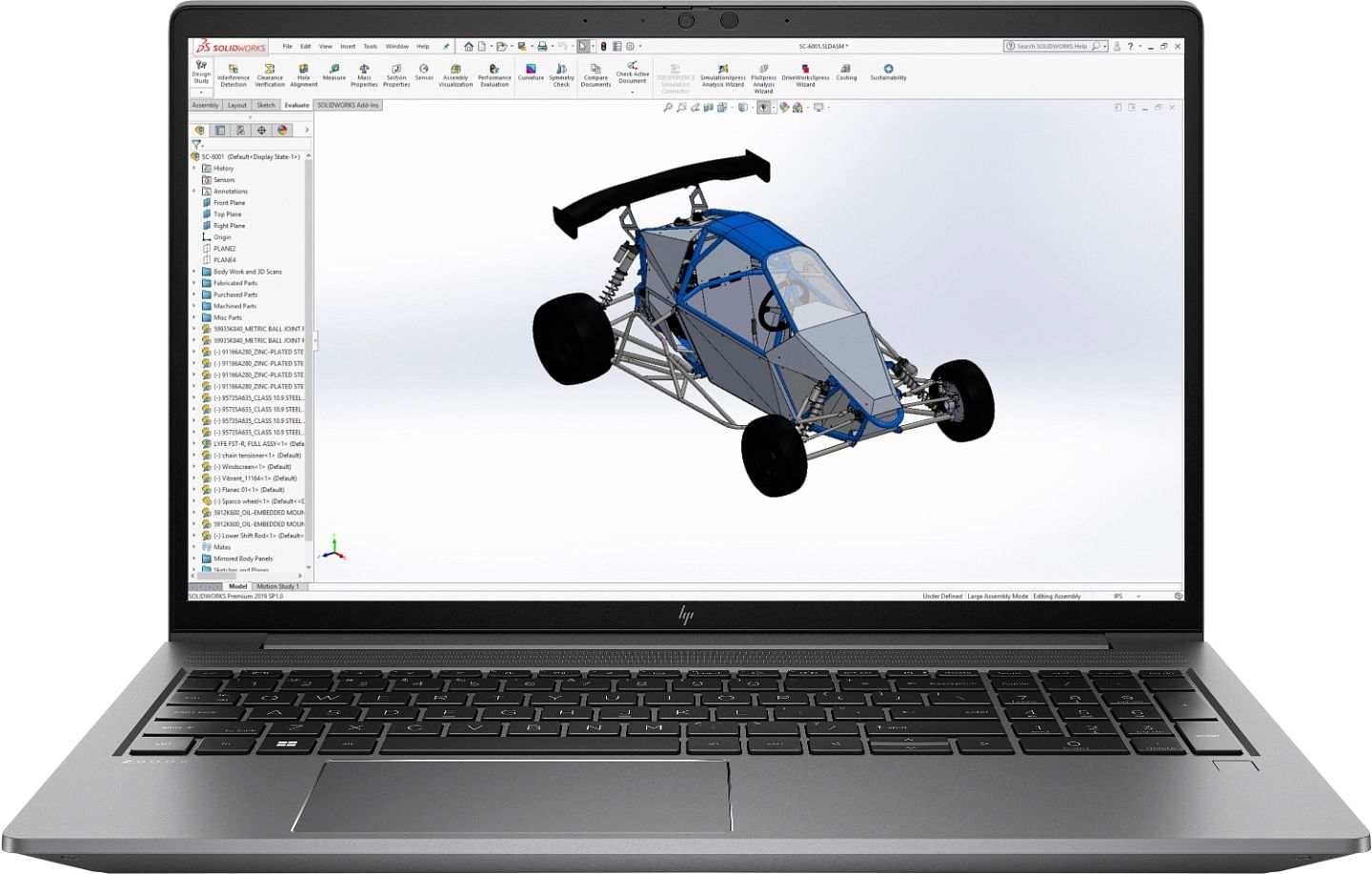
Task: Expand the Body Work and 3D Scans folder
Action: (x=194, y=272)
